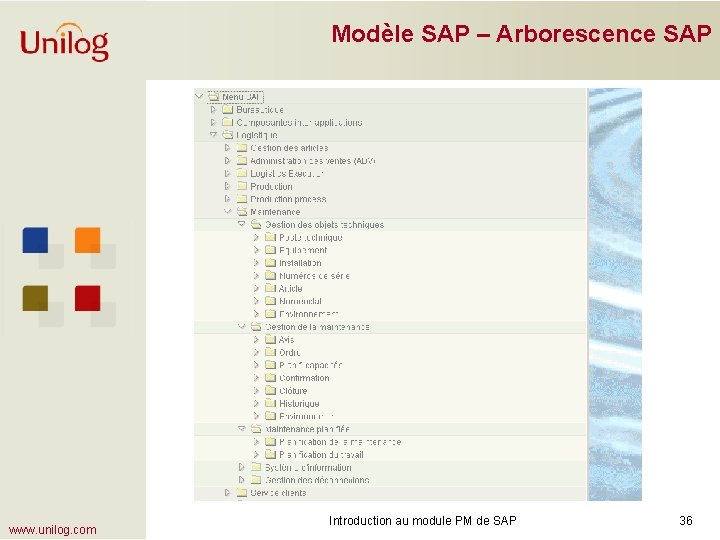Click the Unilog logo
Screen dimensions: 720x540
[x=64, y=42]
